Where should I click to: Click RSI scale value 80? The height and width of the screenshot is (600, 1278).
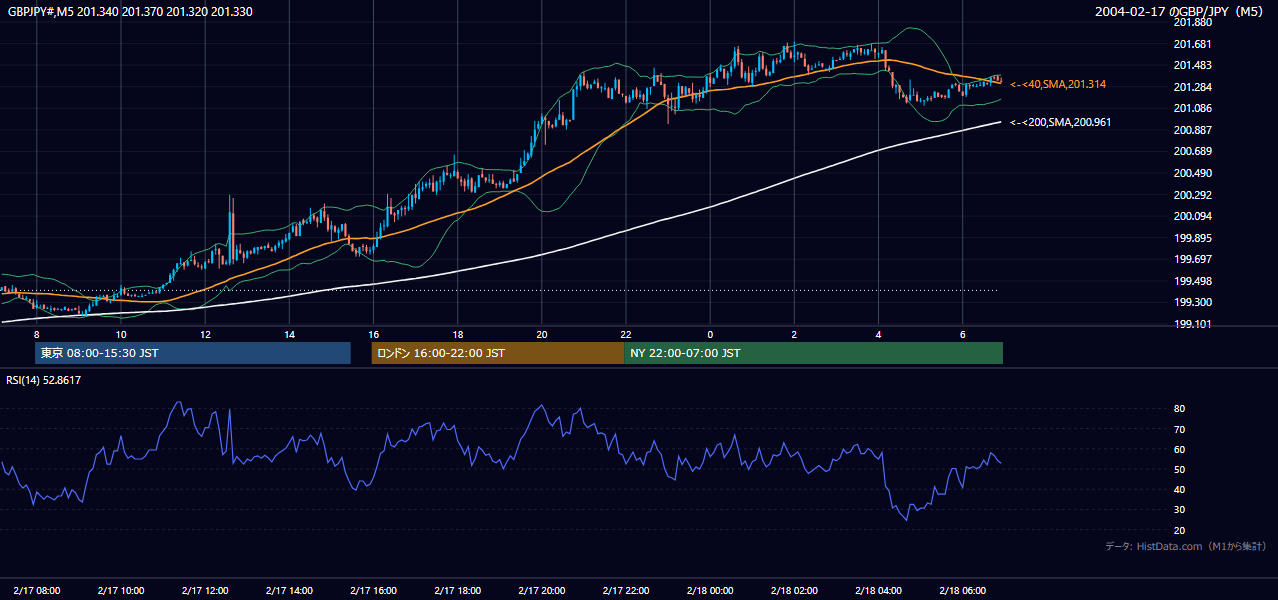pyautogui.click(x=1179, y=409)
